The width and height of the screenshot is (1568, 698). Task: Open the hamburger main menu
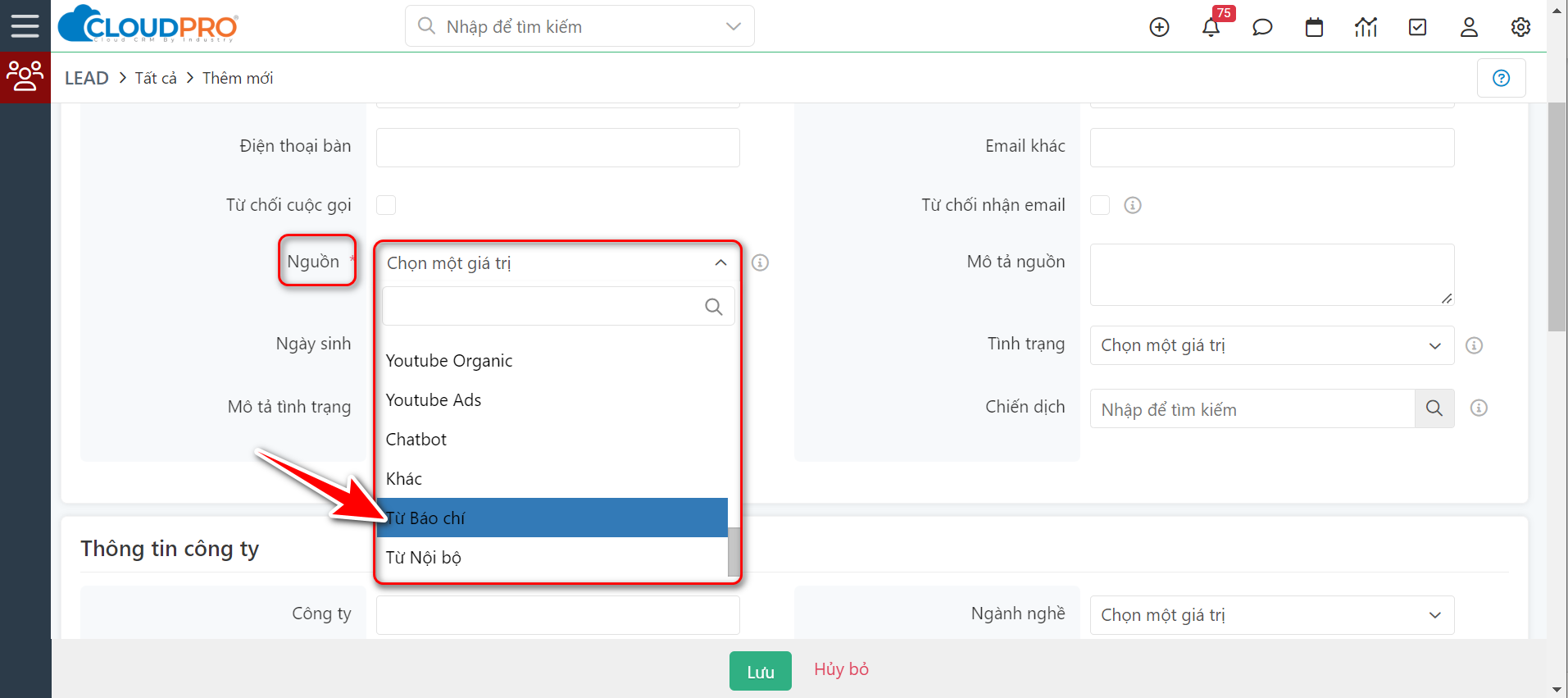pyautogui.click(x=25, y=26)
